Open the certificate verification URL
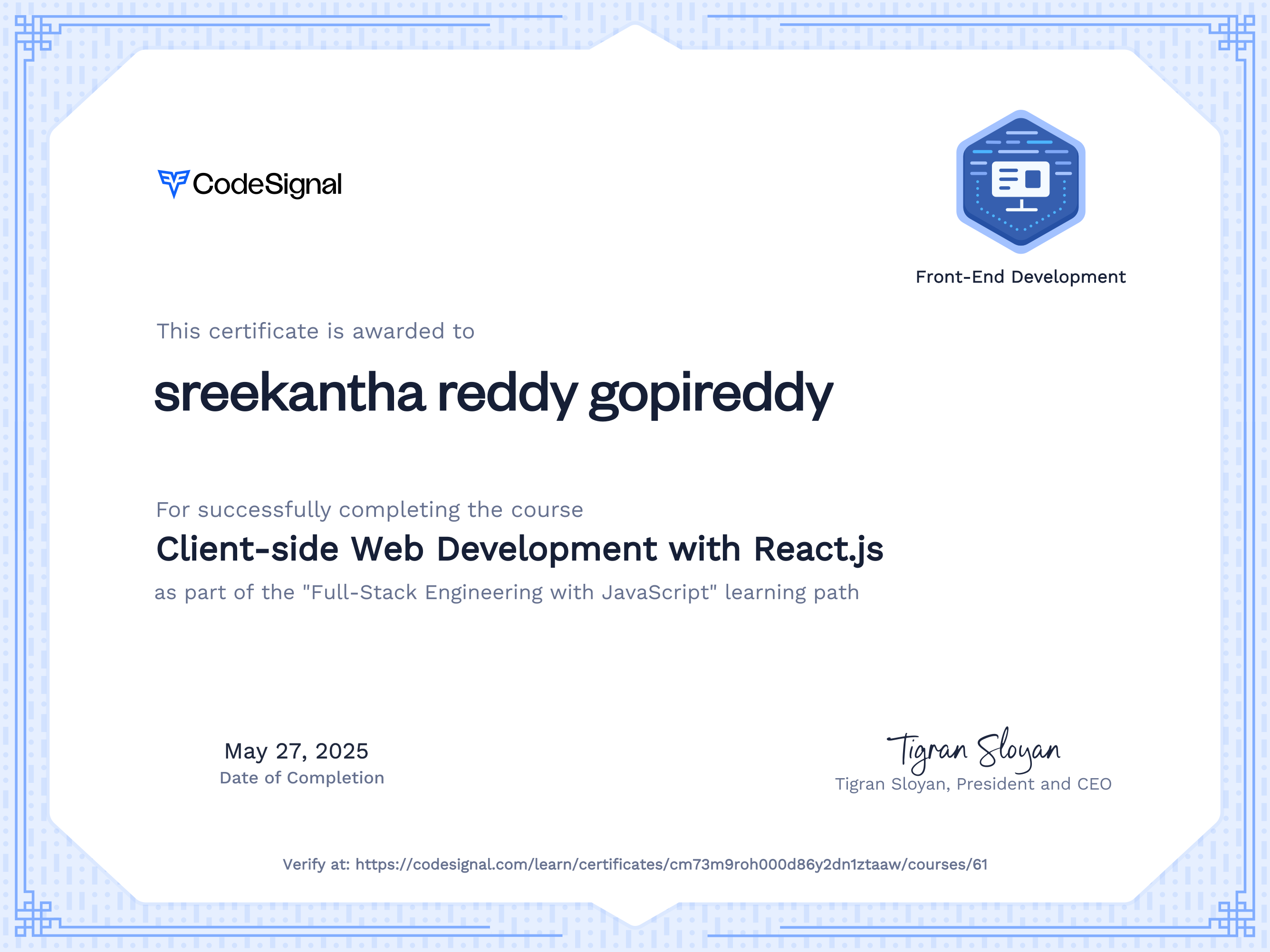The image size is (1270, 952). click(x=671, y=864)
